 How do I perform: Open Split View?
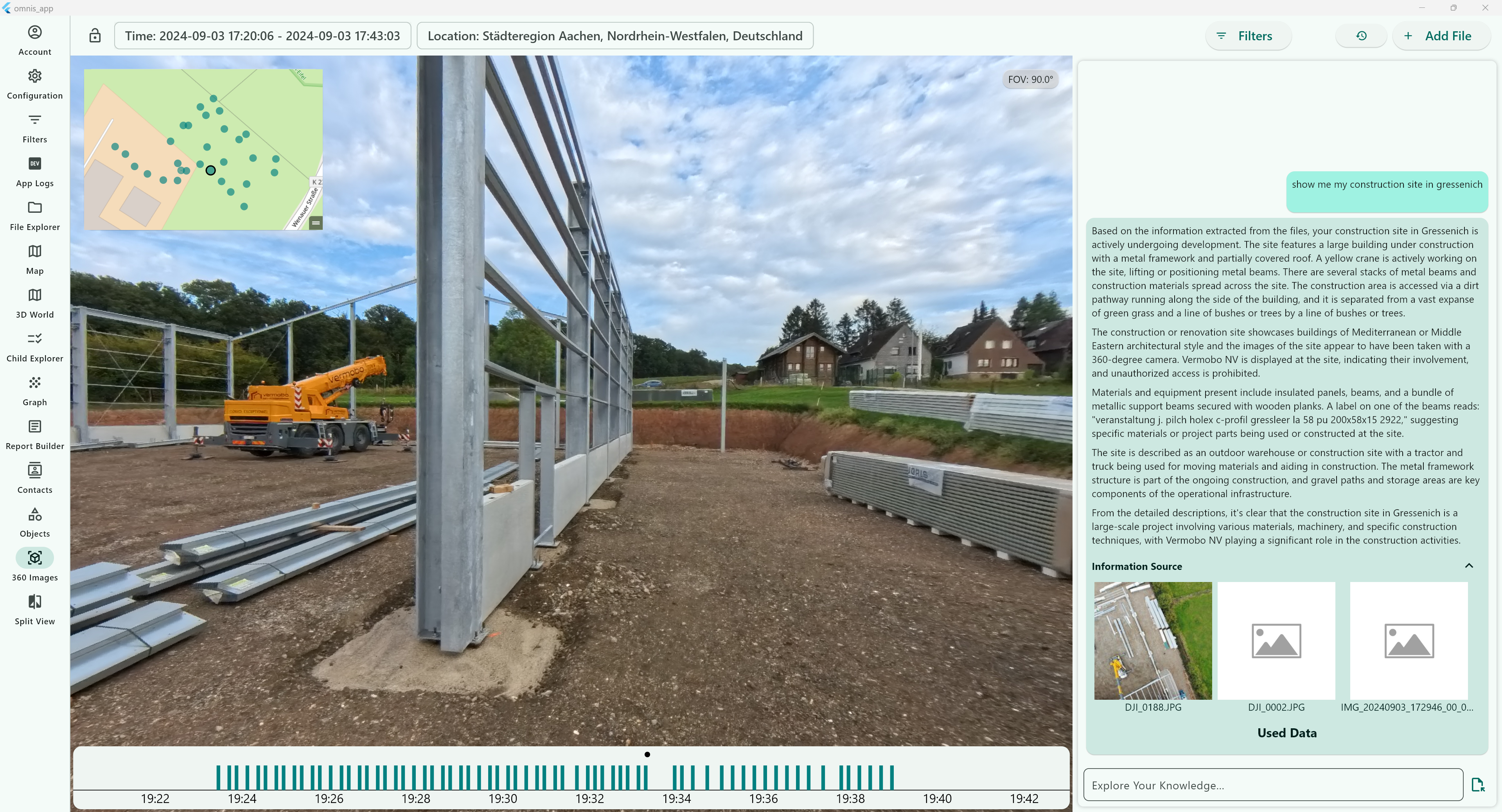[35, 610]
